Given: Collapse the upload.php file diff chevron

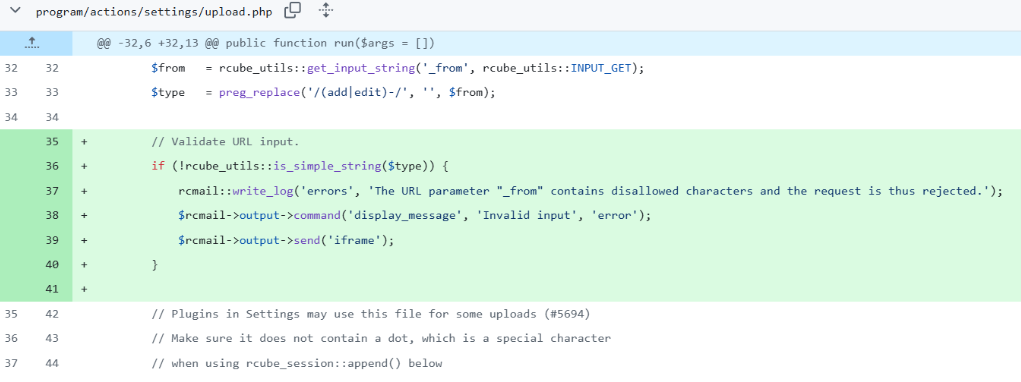Looking at the screenshot, I should pos(16,10).
